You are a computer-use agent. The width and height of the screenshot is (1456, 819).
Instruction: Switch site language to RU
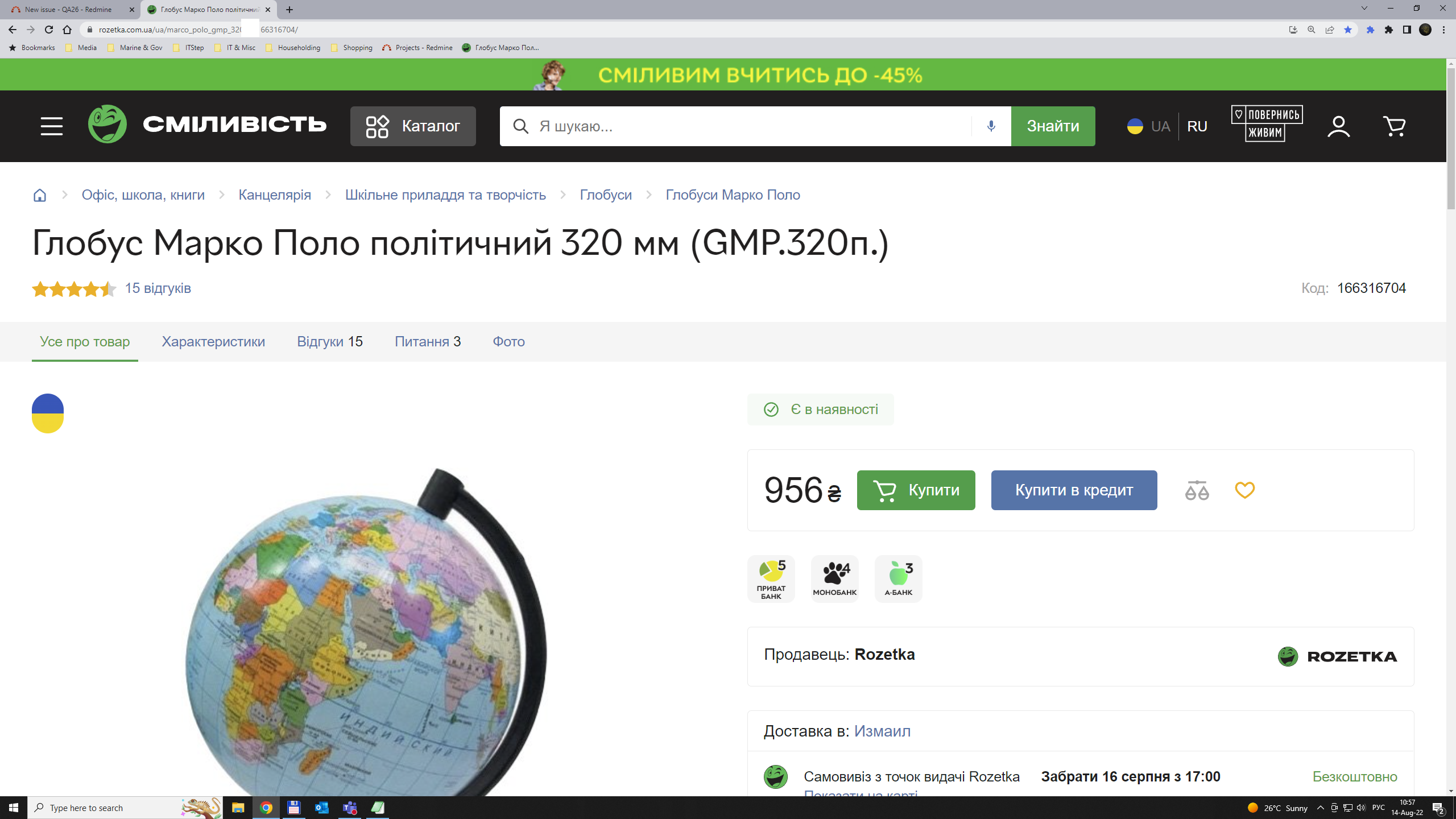pyautogui.click(x=1197, y=126)
